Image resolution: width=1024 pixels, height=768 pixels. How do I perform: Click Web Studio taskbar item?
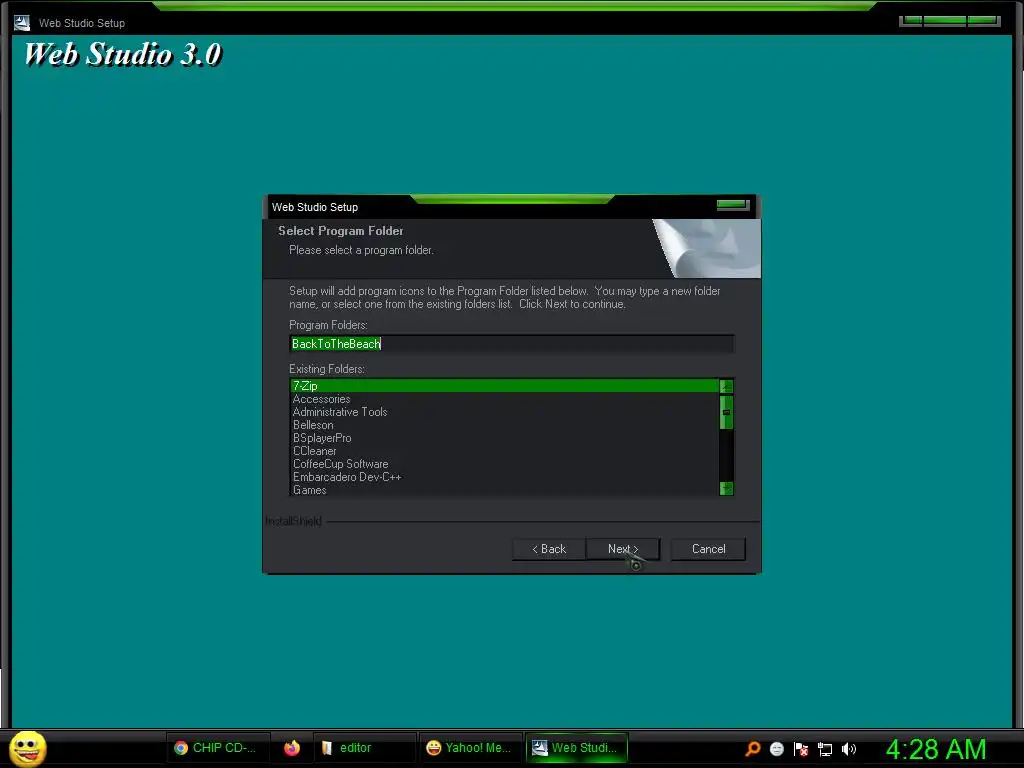(577, 748)
